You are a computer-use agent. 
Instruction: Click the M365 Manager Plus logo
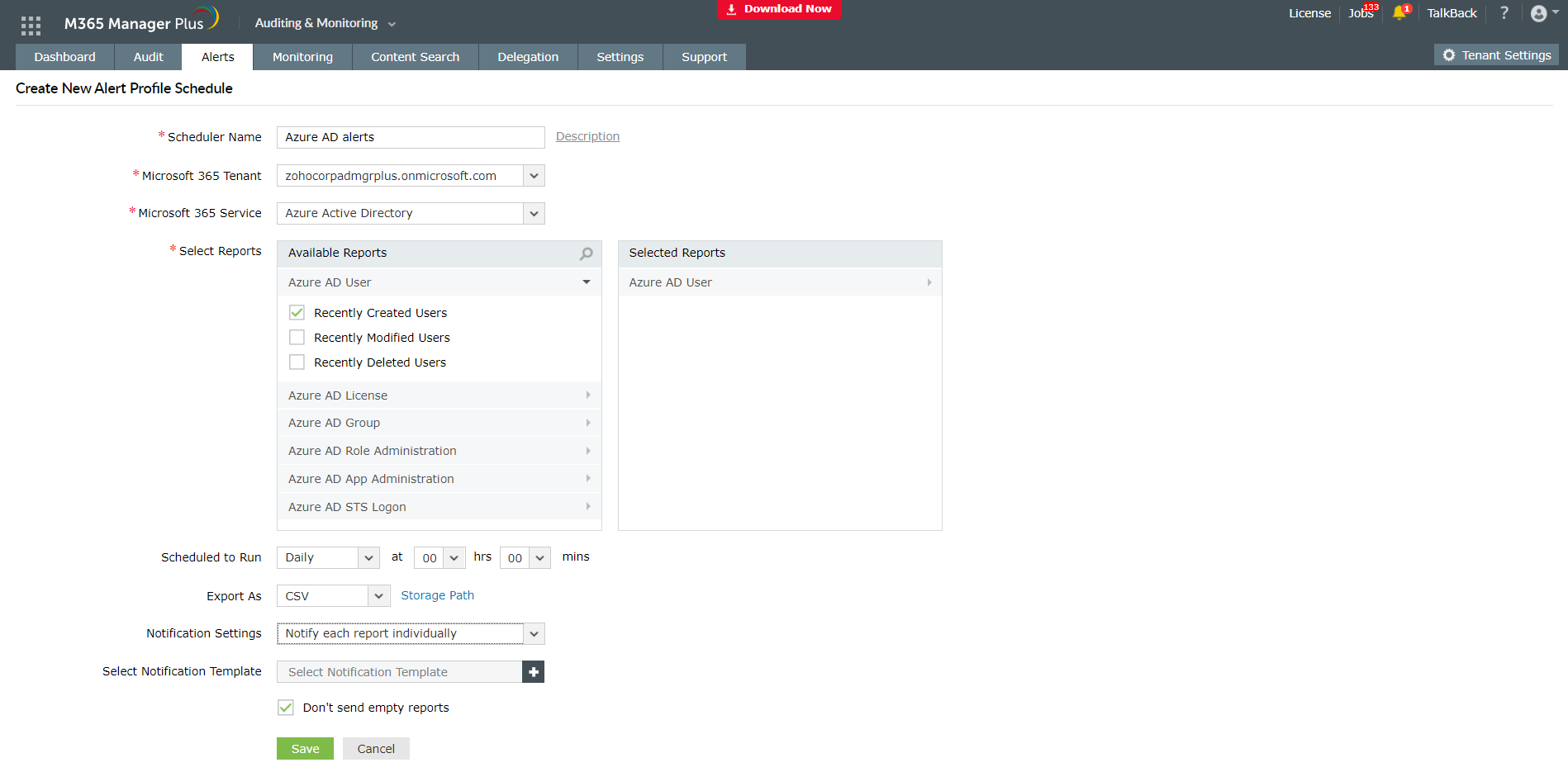tap(141, 20)
